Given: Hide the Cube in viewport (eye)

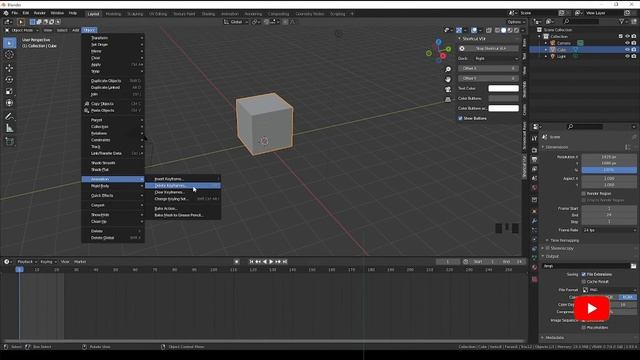Looking at the screenshot, I should pyautogui.click(x=627, y=49).
